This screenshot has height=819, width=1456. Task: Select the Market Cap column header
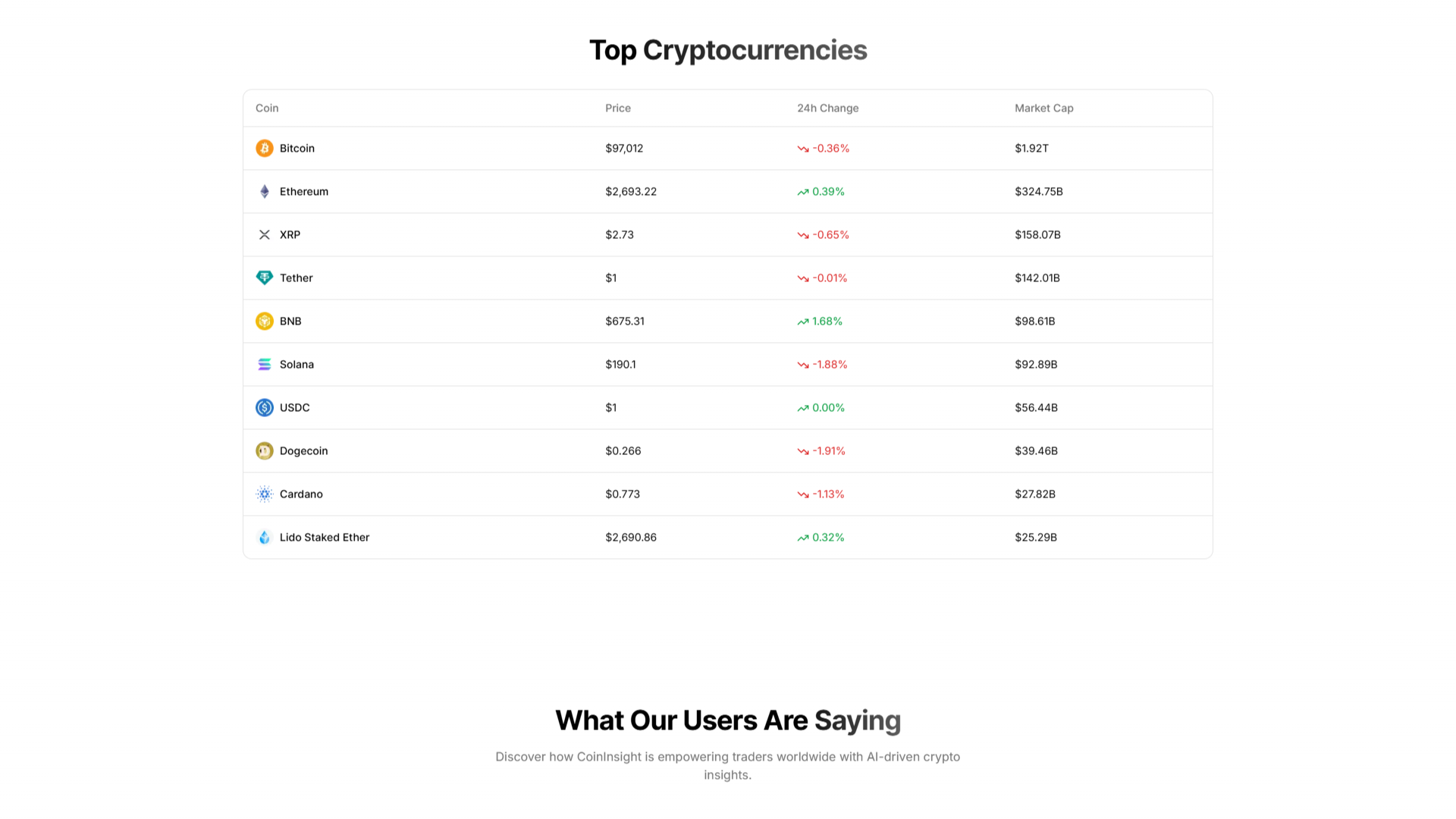(x=1043, y=108)
